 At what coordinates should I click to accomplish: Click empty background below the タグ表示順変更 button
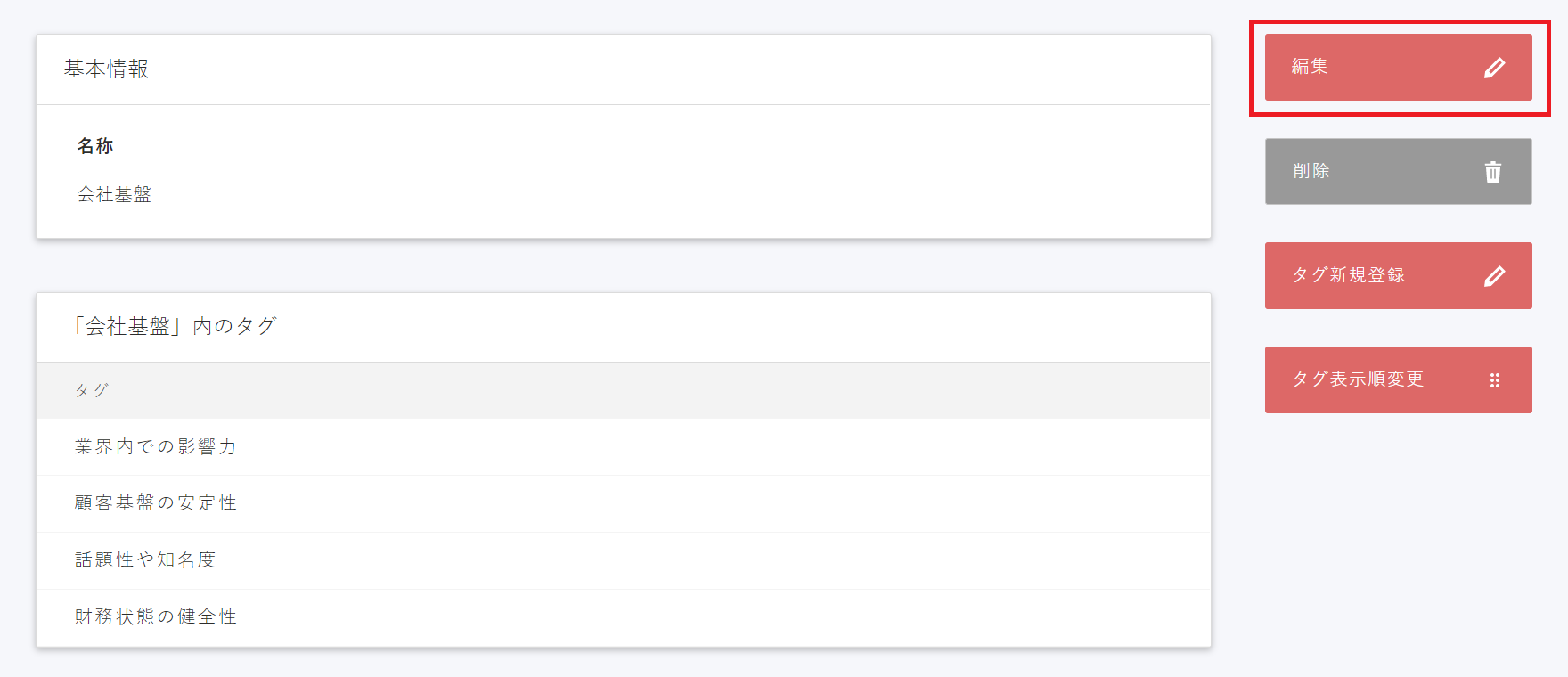coord(1399,534)
